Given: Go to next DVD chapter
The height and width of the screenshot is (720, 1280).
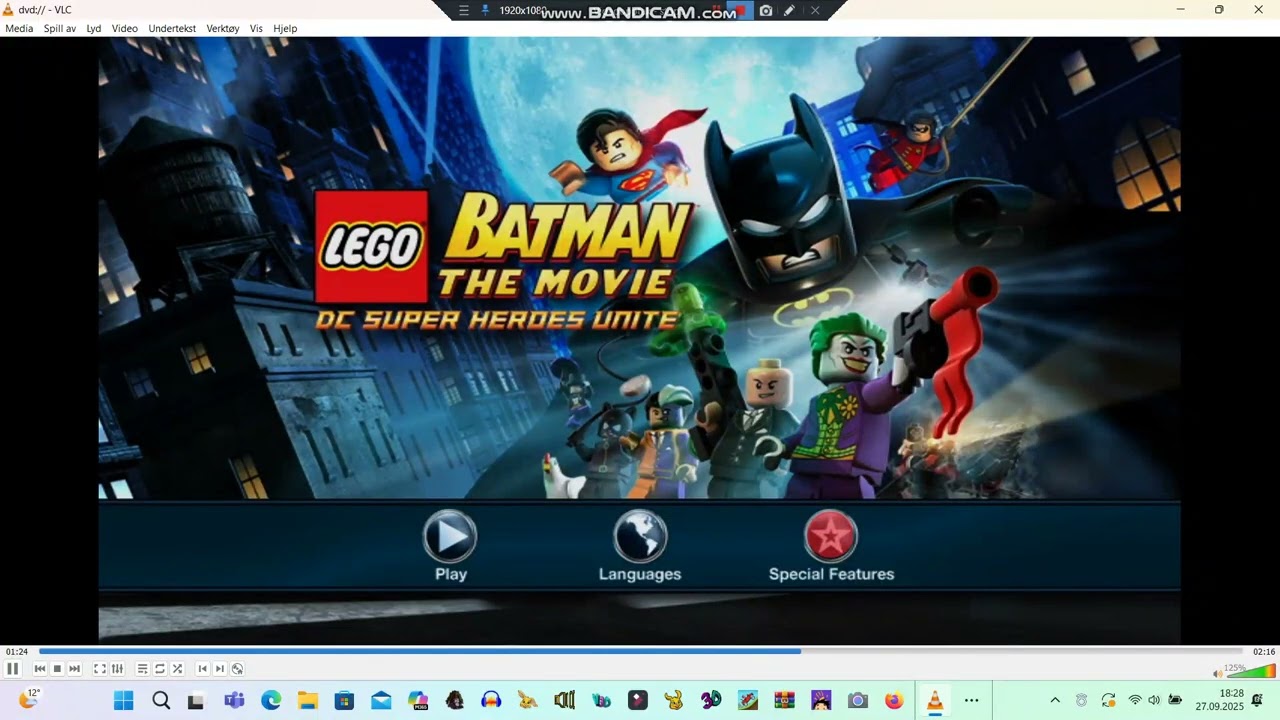Looking at the screenshot, I should click(x=220, y=669).
